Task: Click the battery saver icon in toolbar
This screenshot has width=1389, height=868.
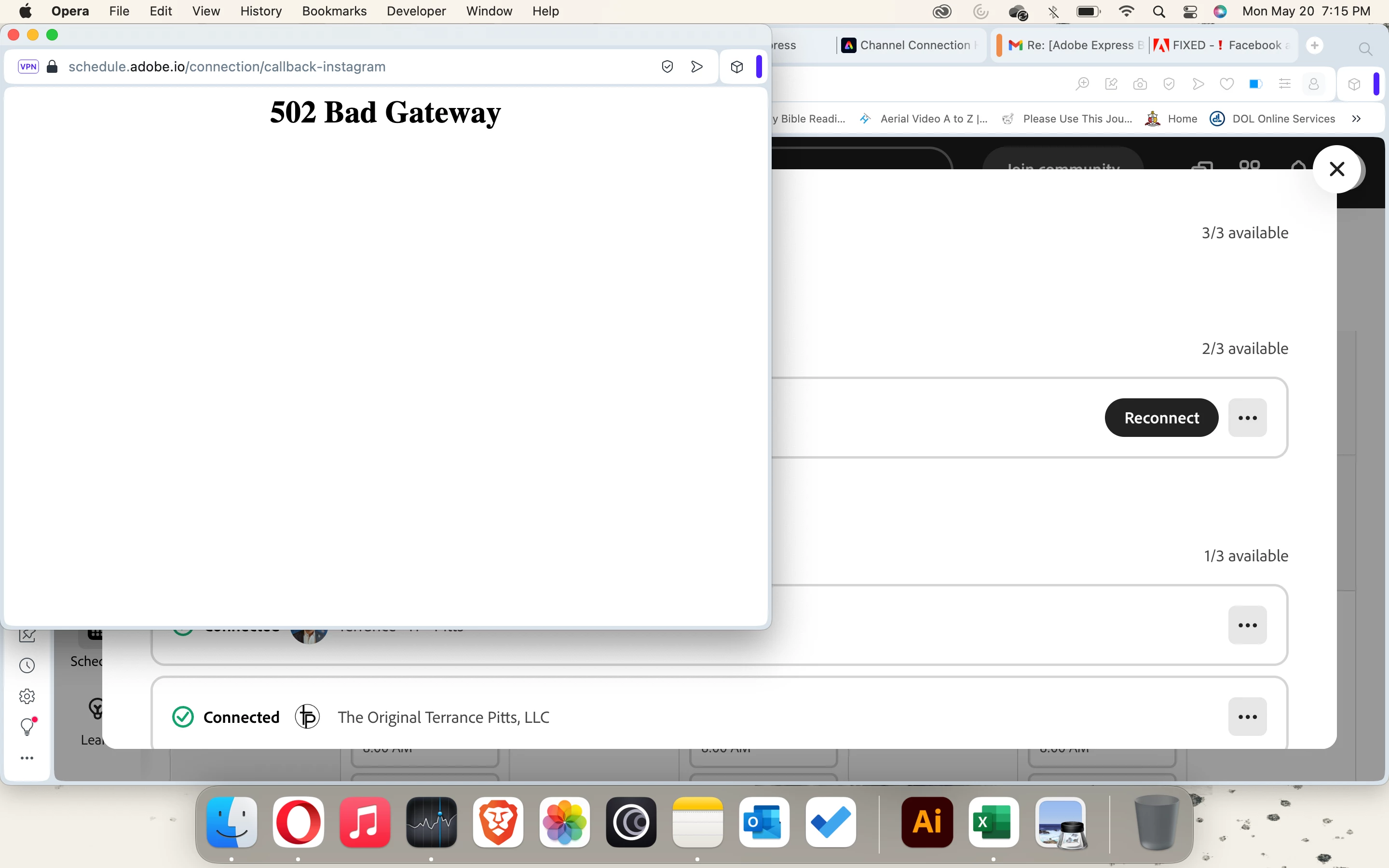Action: click(x=1255, y=84)
